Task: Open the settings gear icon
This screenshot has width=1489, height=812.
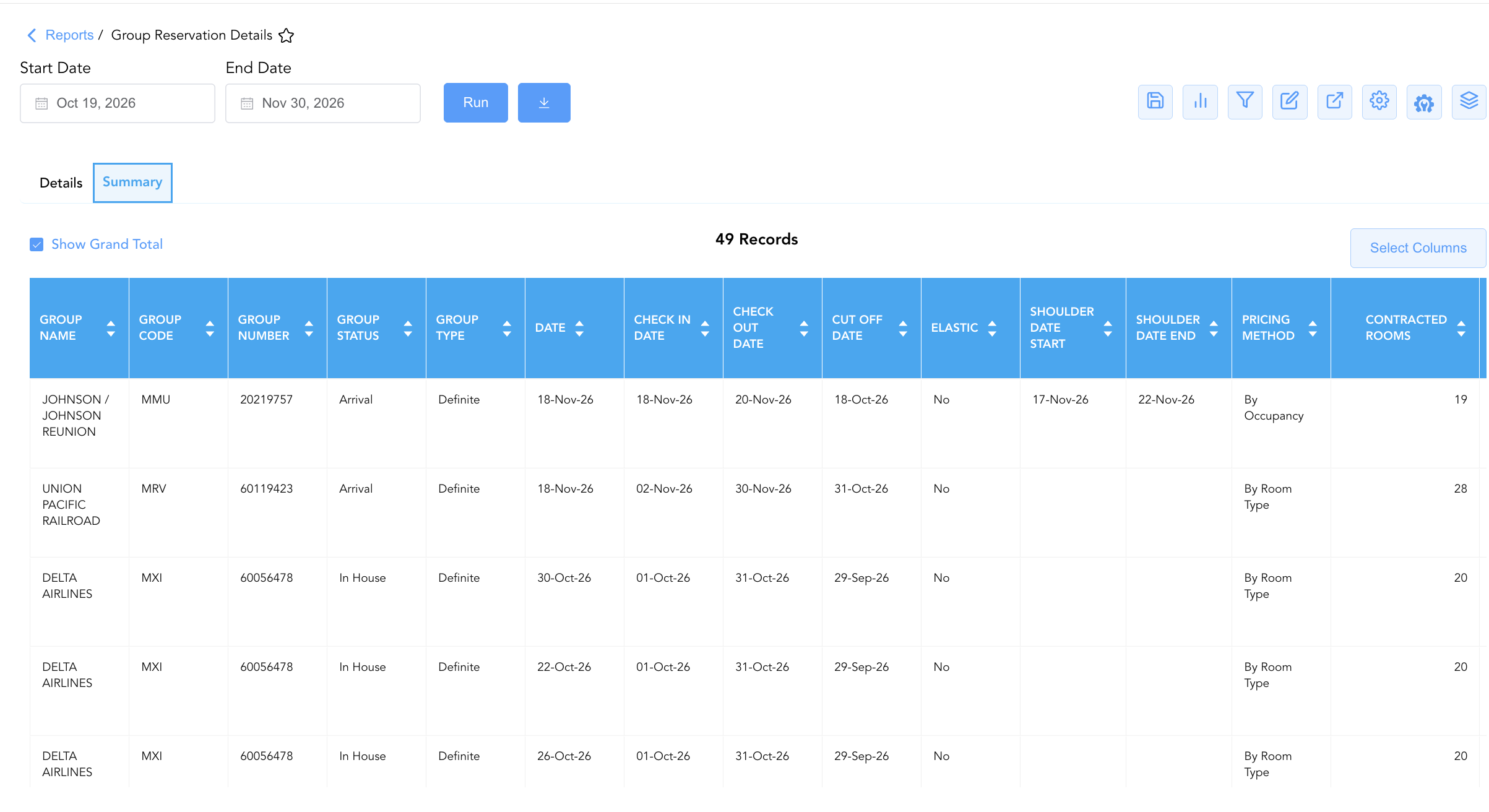Action: [1379, 101]
